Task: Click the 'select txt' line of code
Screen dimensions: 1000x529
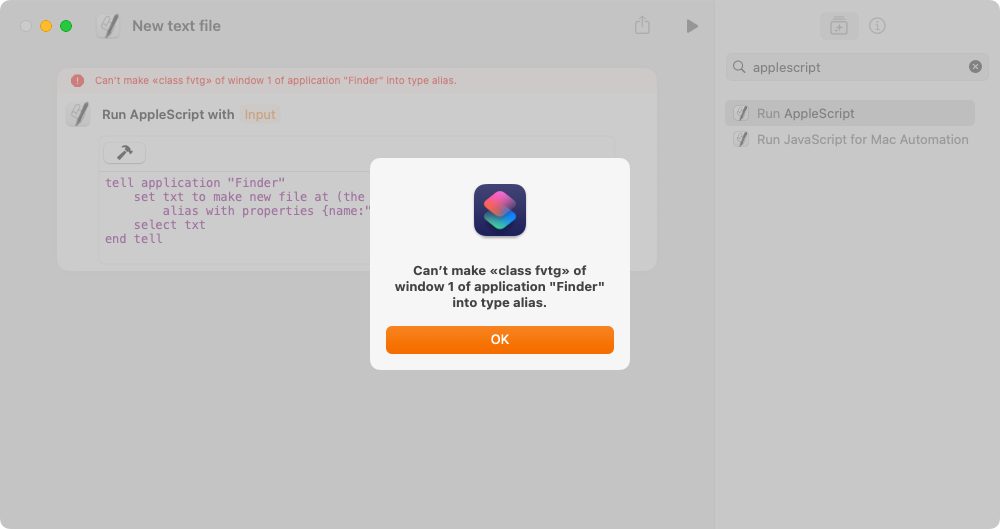Action: pos(169,225)
